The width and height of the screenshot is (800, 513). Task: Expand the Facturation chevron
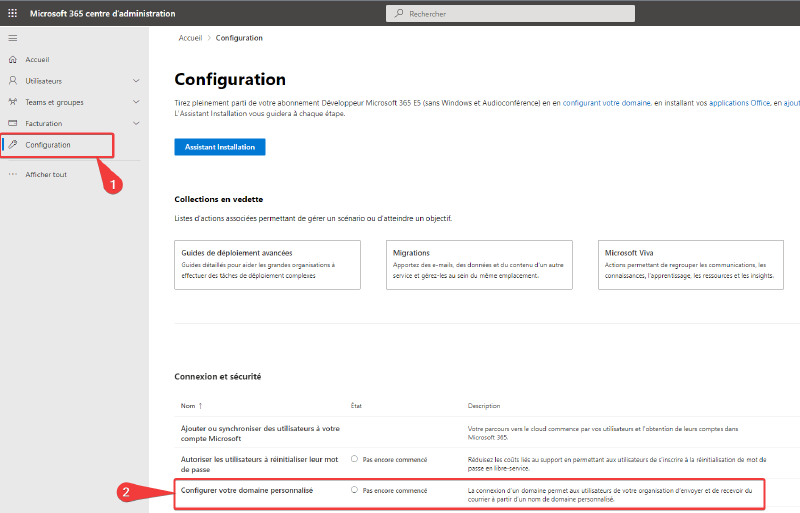click(136, 123)
